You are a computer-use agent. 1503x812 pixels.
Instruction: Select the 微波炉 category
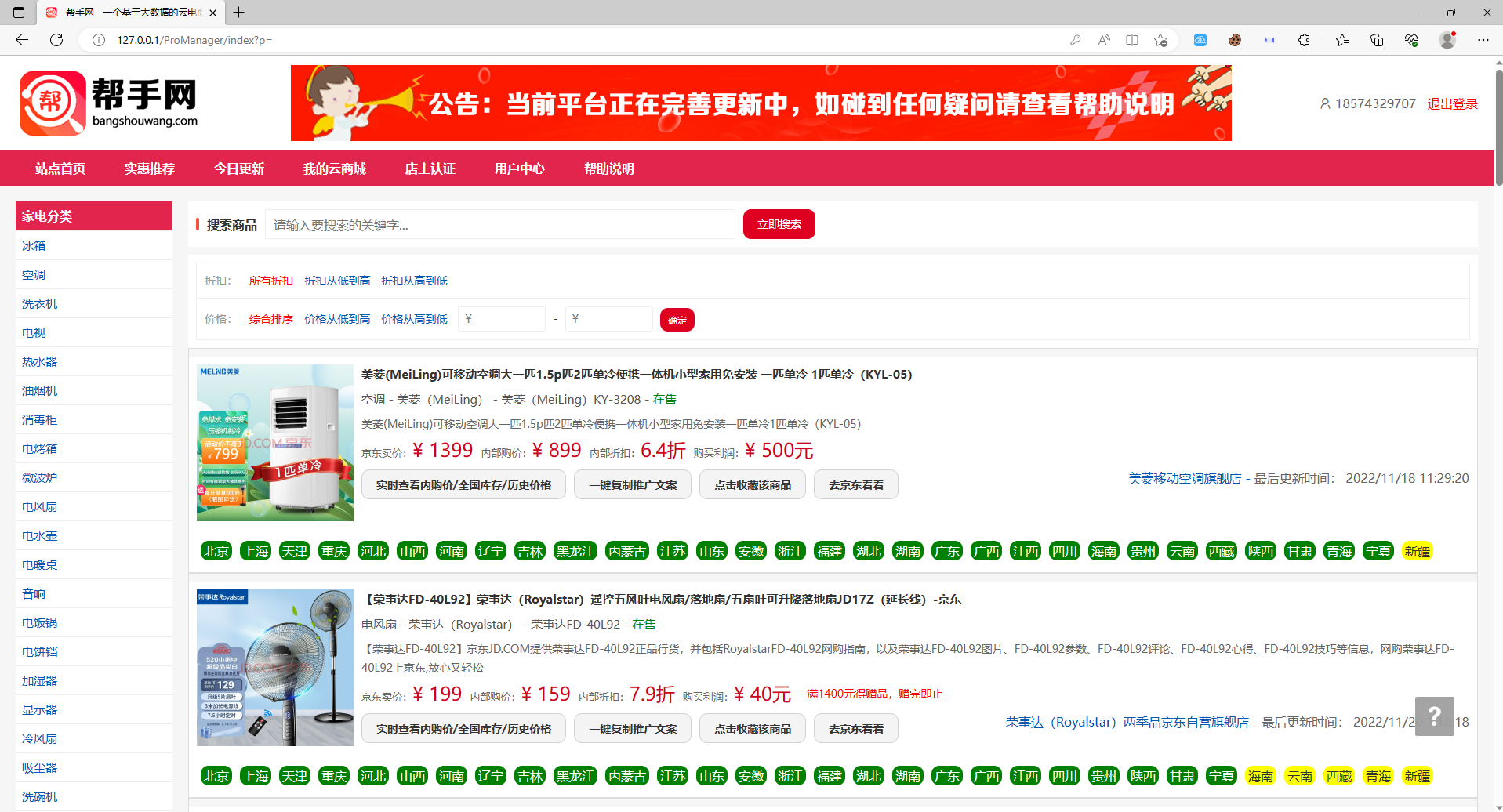(40, 477)
